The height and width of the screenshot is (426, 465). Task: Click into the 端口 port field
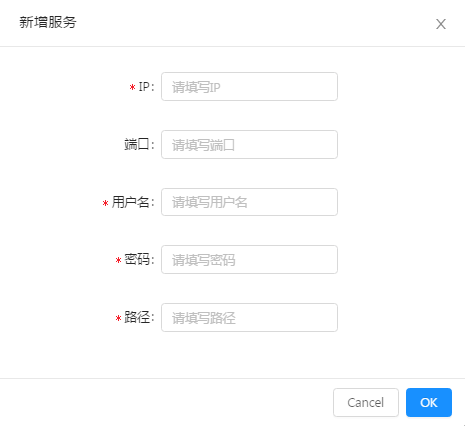249,145
